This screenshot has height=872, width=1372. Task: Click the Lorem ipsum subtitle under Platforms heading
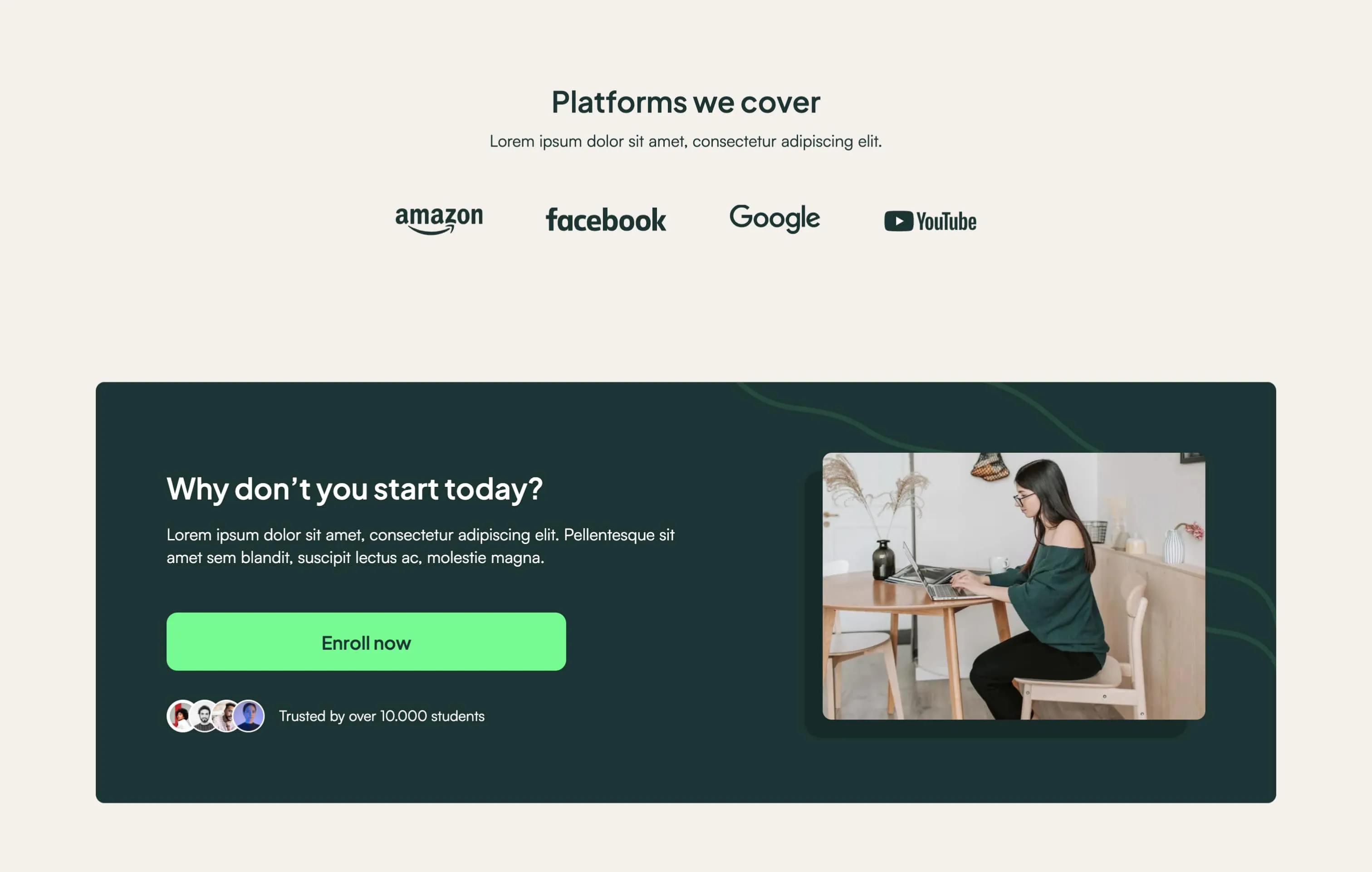click(686, 142)
